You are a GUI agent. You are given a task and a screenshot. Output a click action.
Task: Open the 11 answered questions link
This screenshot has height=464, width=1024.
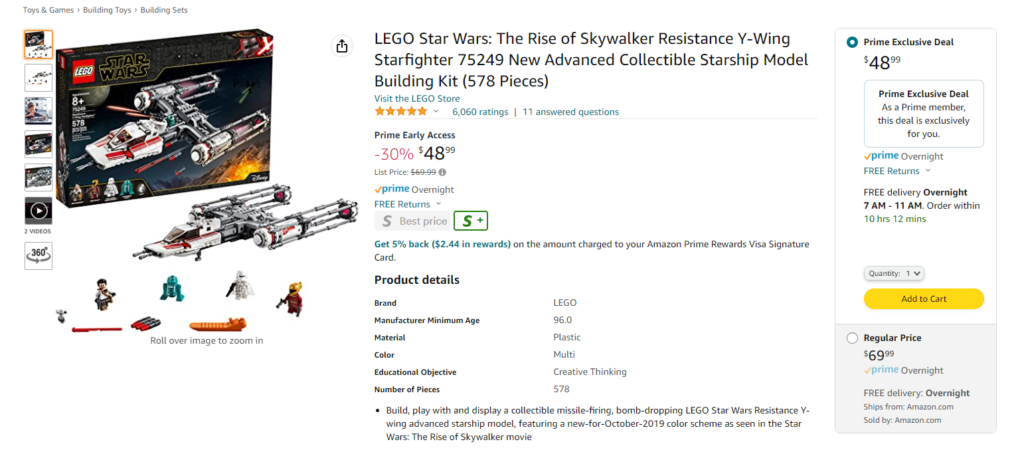coord(570,112)
